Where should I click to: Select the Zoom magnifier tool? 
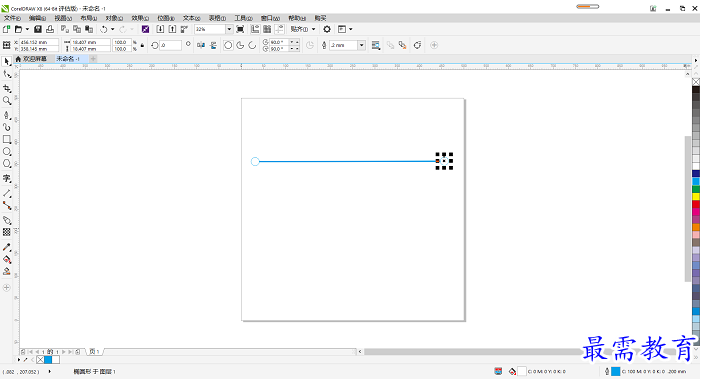7,101
